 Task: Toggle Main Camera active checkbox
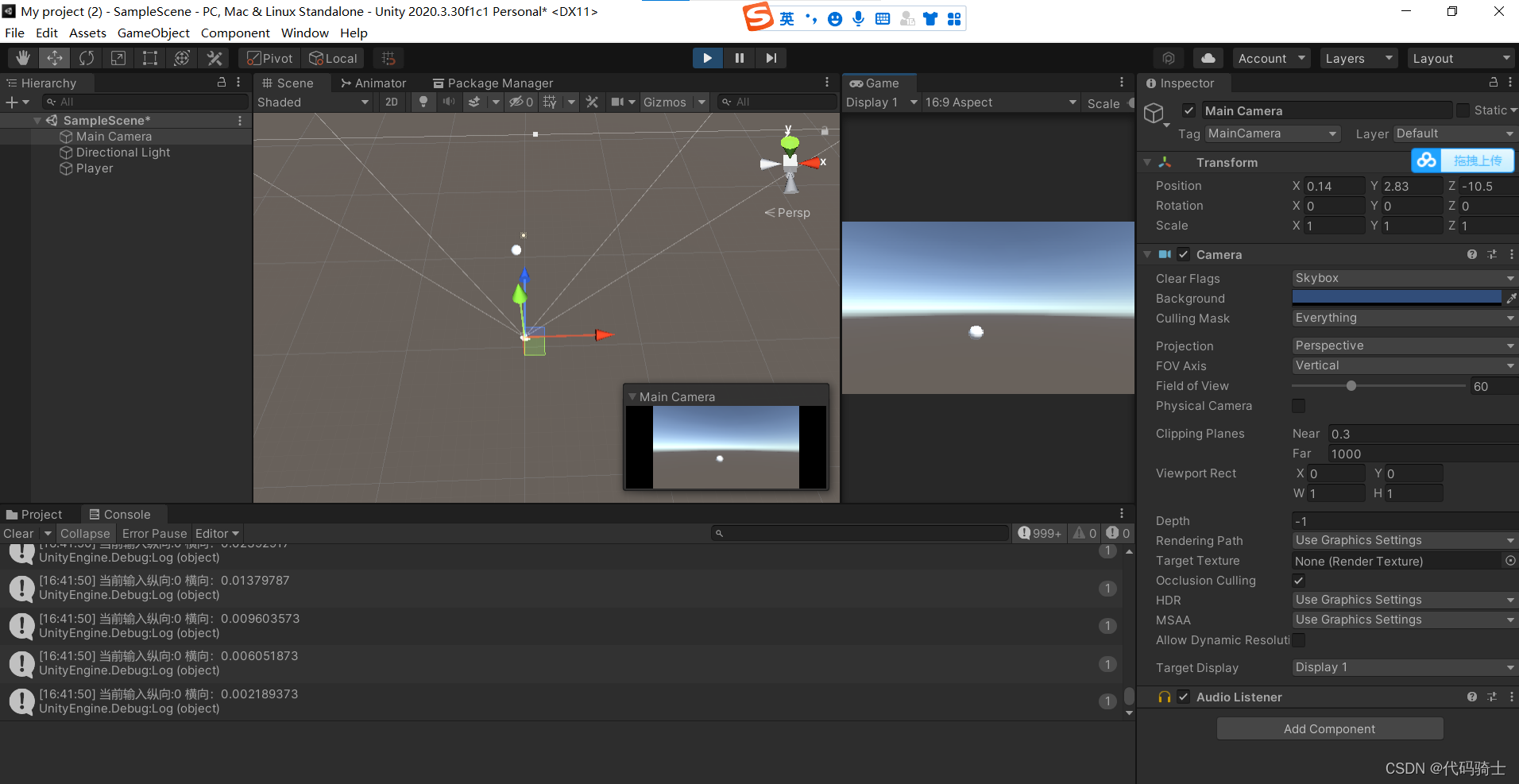(1189, 110)
